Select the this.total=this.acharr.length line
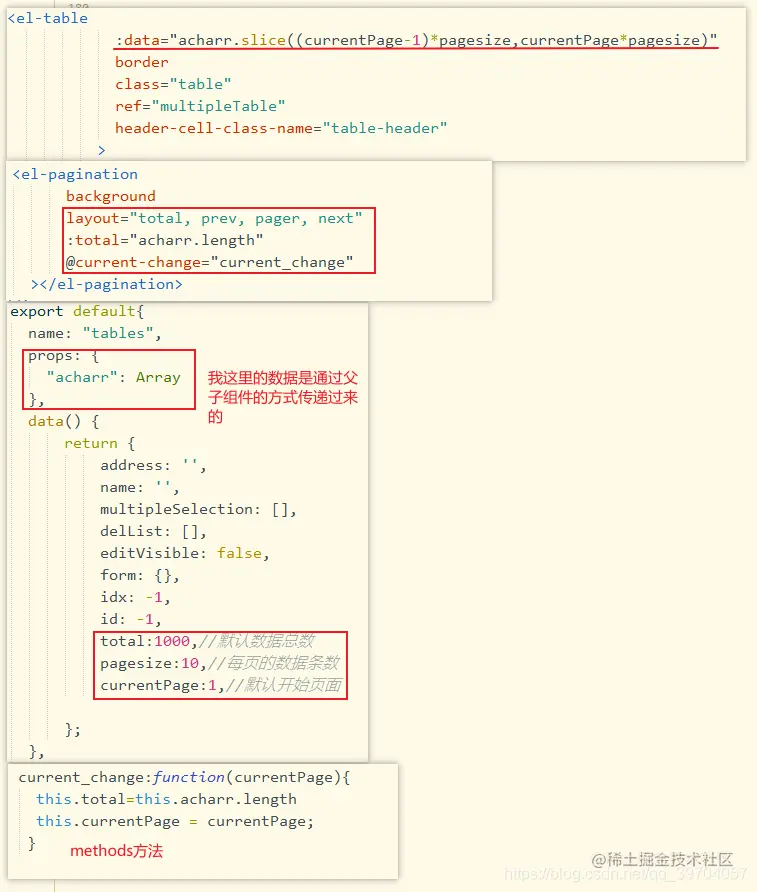Screen dimensions: 757x892 click(x=167, y=800)
